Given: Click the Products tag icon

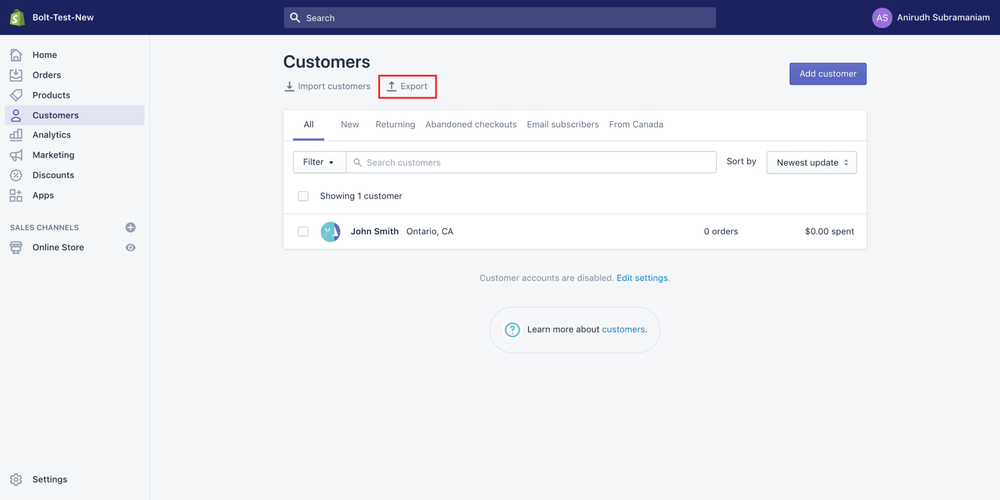Looking at the screenshot, I should coord(16,95).
